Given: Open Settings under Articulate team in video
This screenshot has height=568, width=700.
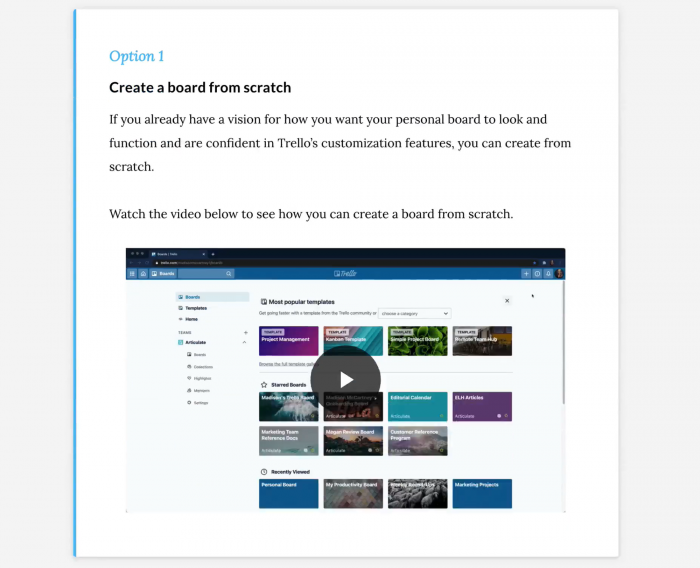Looking at the screenshot, I should pyautogui.click(x=197, y=403).
